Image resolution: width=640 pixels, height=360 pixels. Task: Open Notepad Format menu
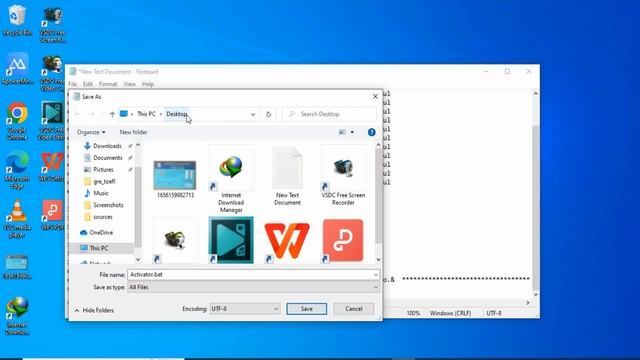[x=108, y=84]
